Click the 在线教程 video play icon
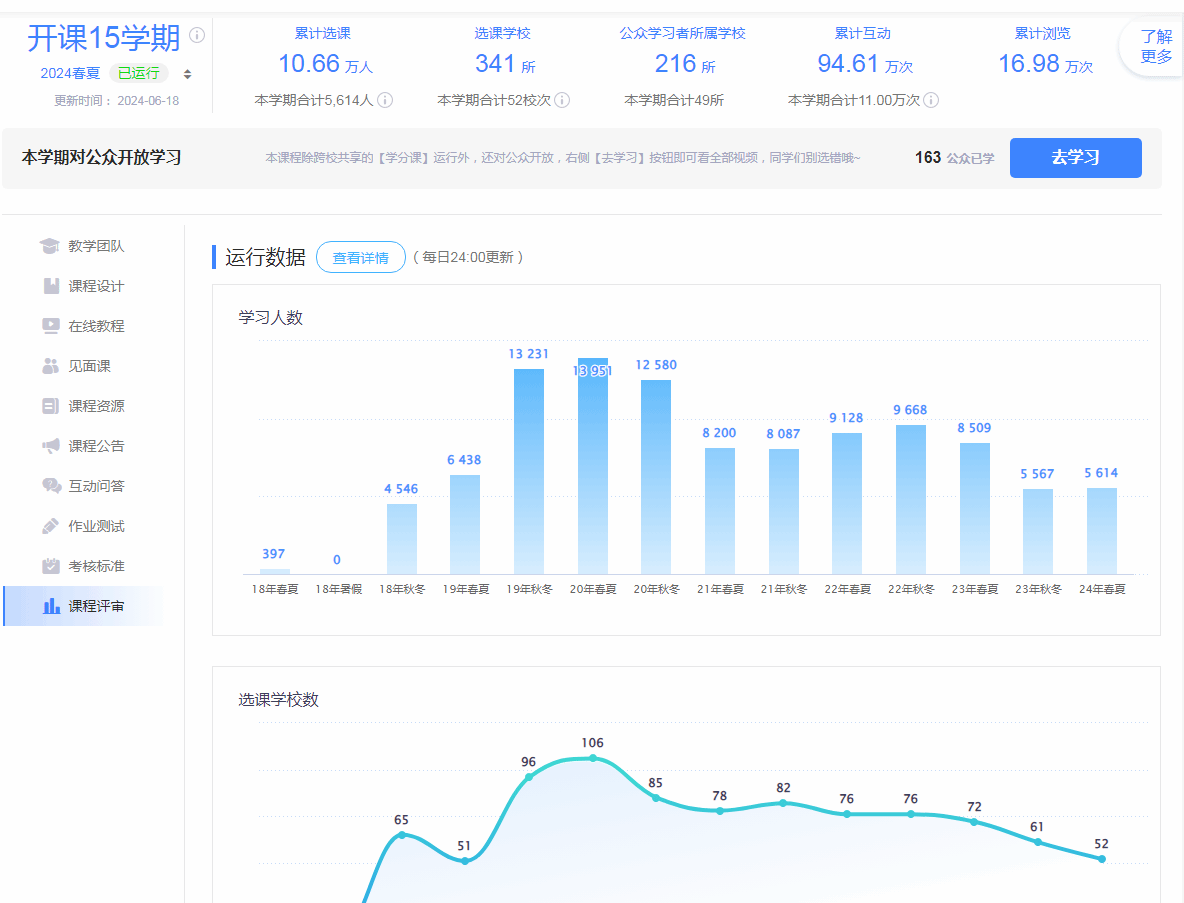 pos(51,326)
